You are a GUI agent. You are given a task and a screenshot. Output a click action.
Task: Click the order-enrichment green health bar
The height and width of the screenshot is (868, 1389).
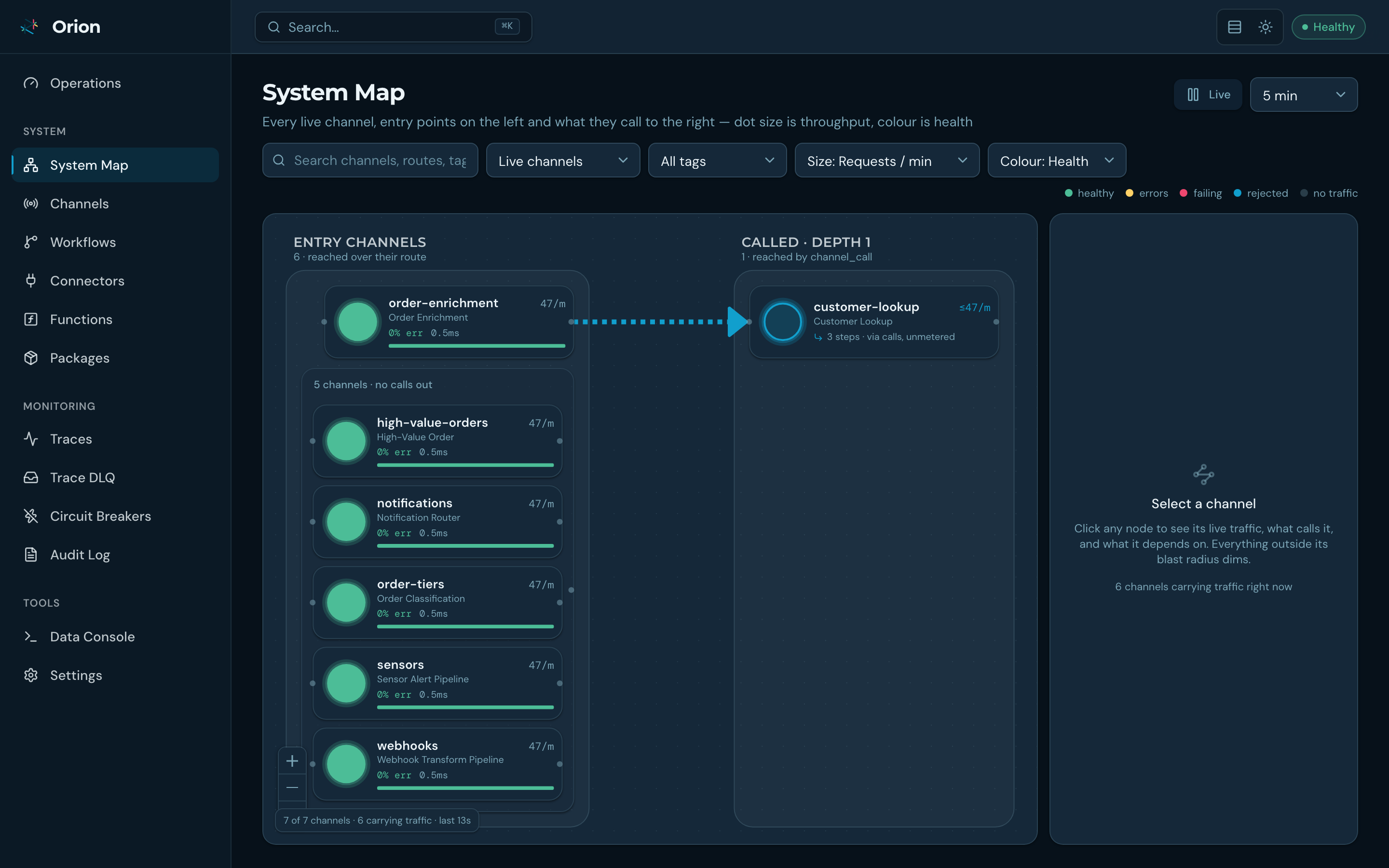coord(477,346)
